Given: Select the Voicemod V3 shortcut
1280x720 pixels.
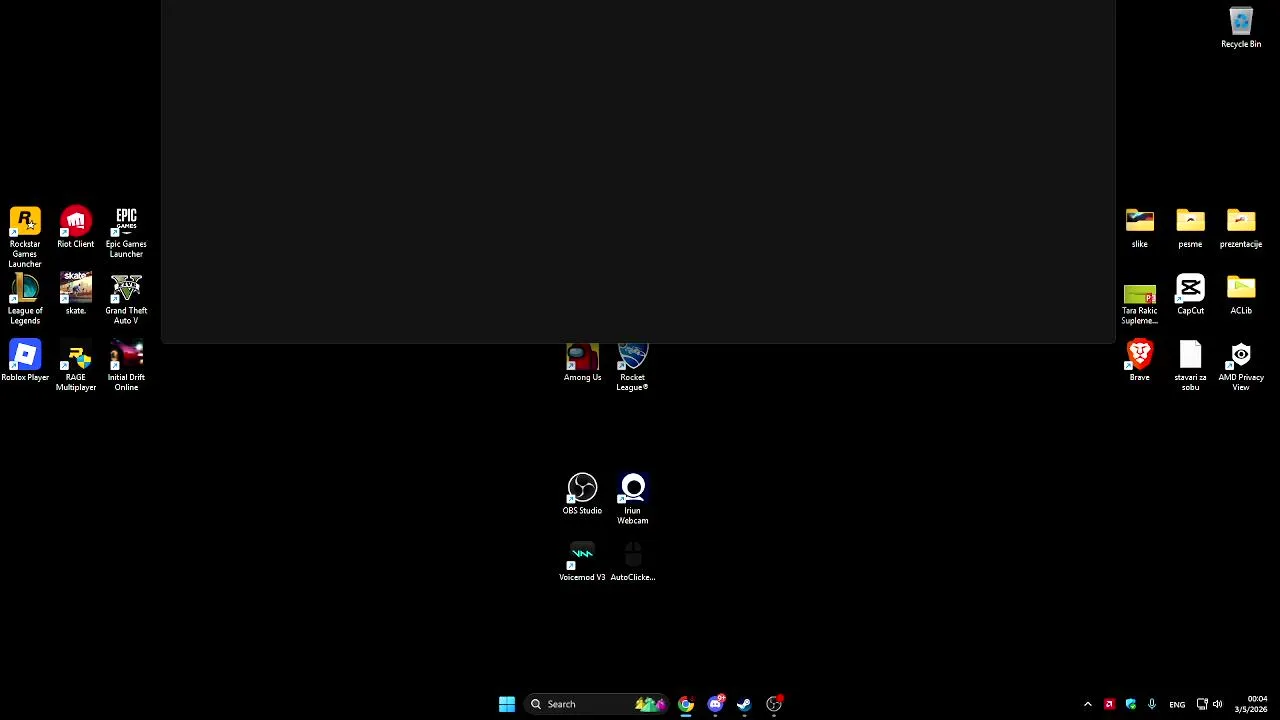Looking at the screenshot, I should point(582,562).
